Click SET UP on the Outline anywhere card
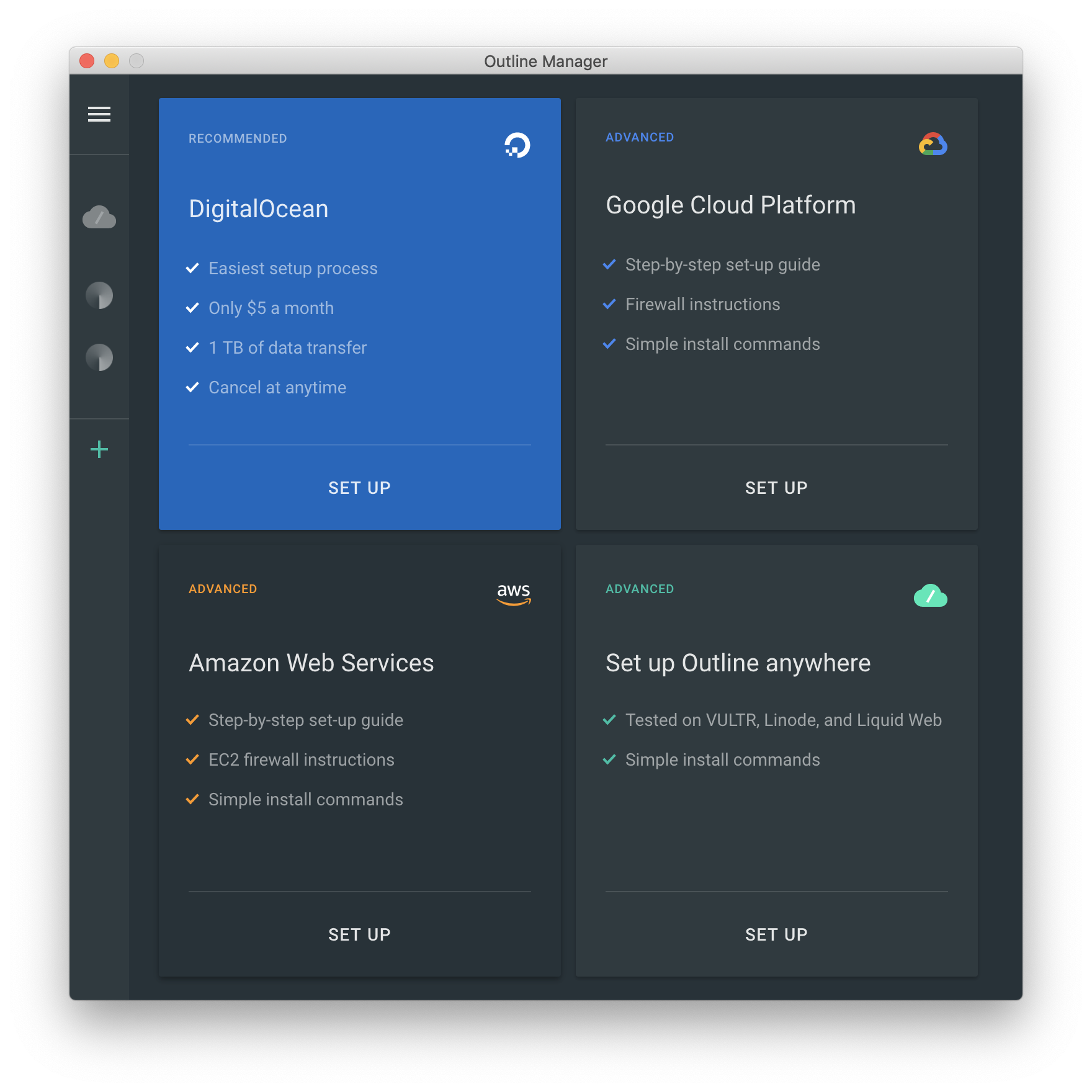This screenshot has height=1092, width=1092. (x=777, y=935)
